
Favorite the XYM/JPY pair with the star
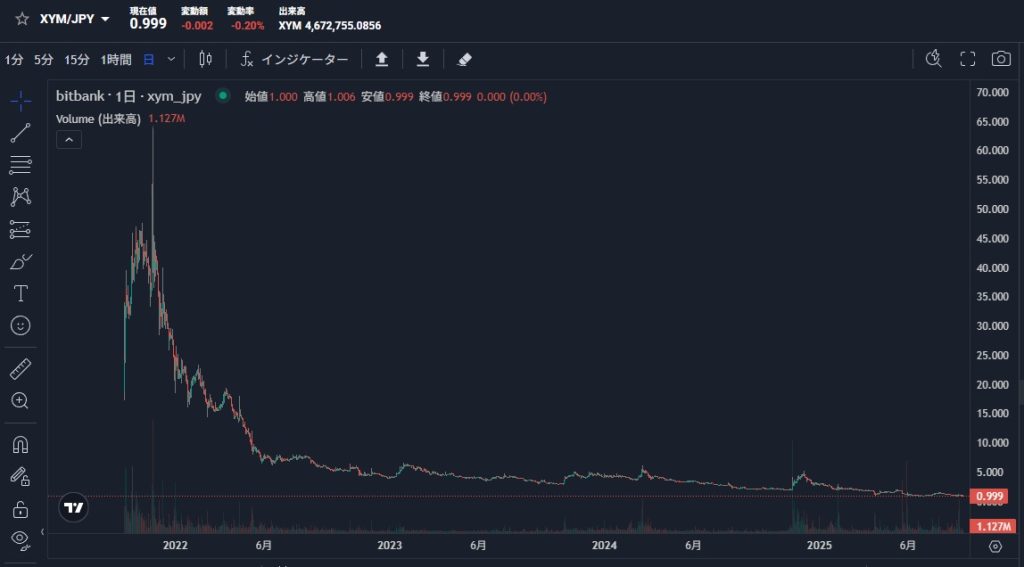click(22, 19)
